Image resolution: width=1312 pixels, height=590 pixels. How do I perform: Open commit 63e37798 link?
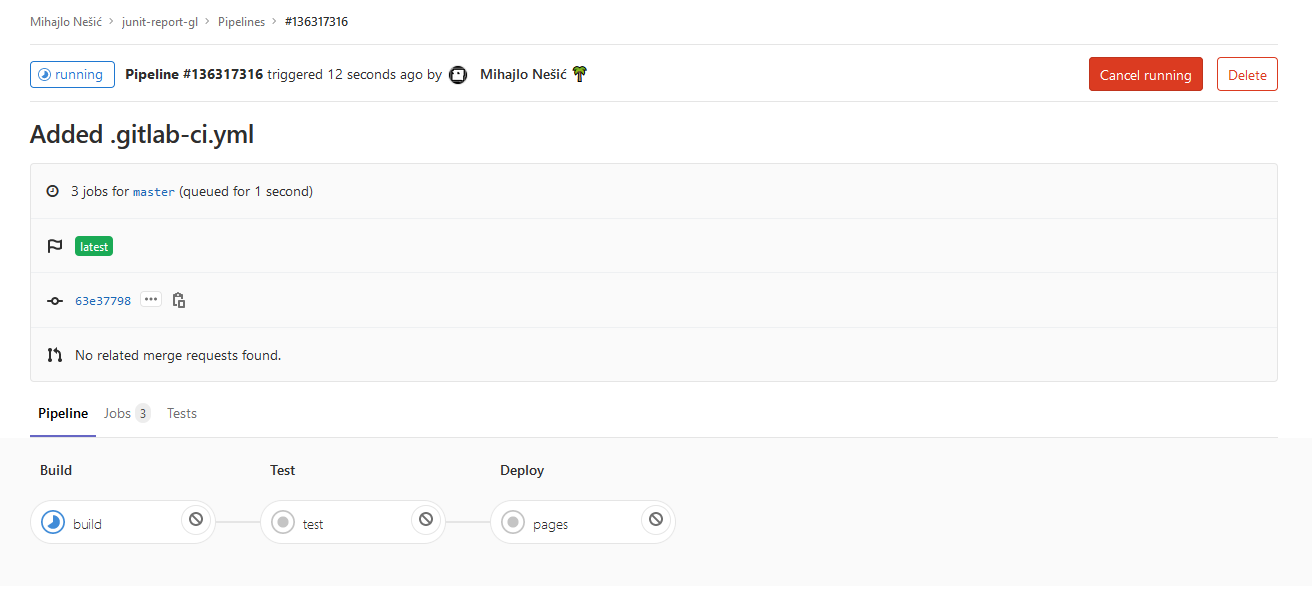[103, 301]
